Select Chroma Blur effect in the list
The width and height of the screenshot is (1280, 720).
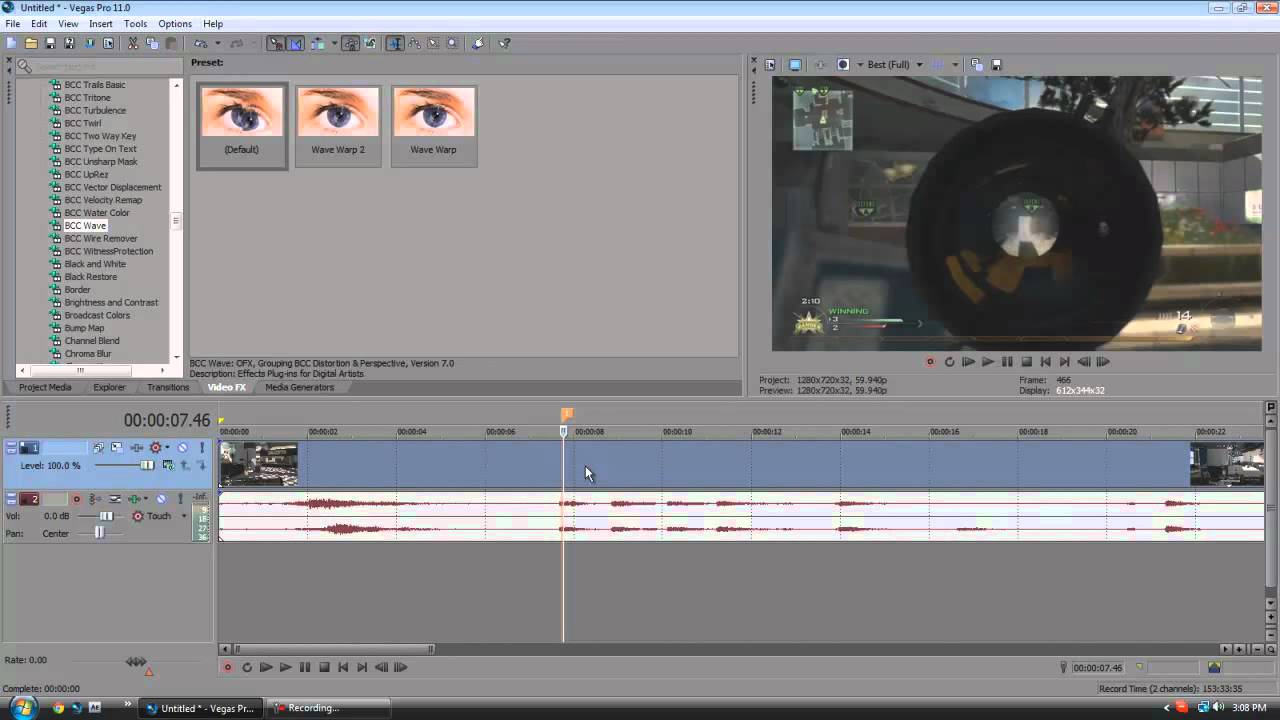pyautogui.click(x=88, y=354)
